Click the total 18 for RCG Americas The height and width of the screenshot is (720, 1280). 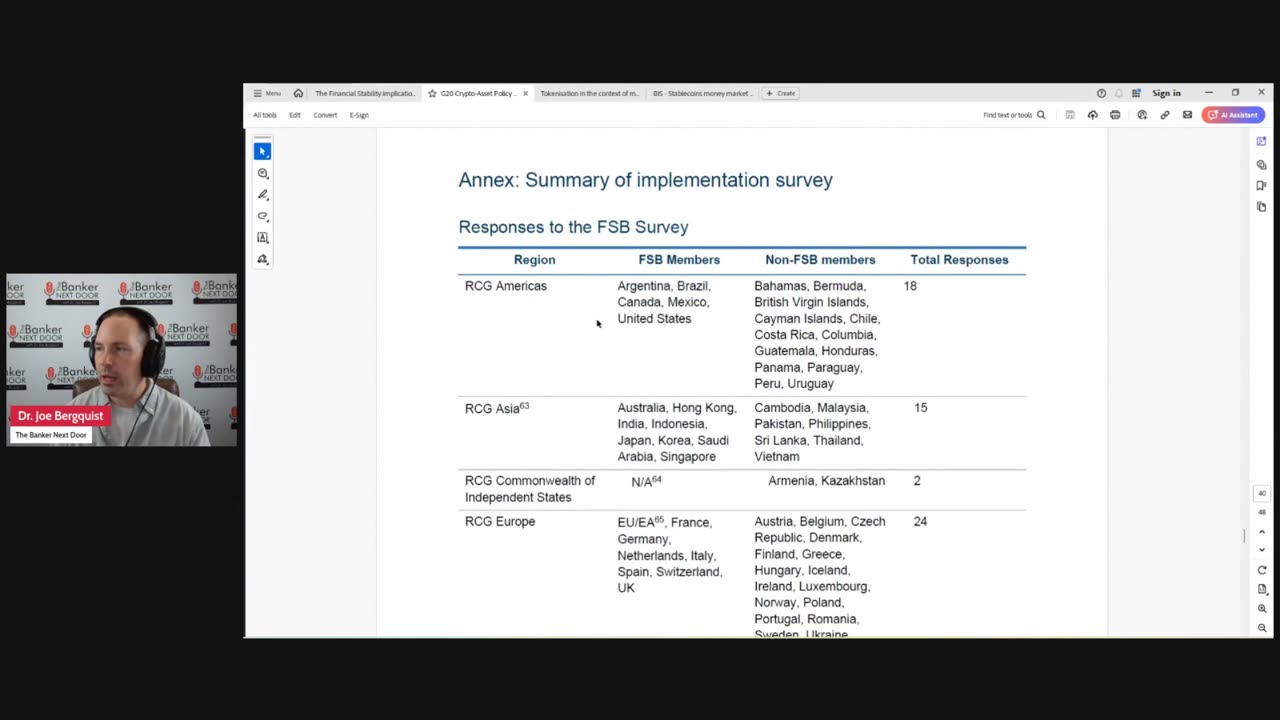click(910, 286)
